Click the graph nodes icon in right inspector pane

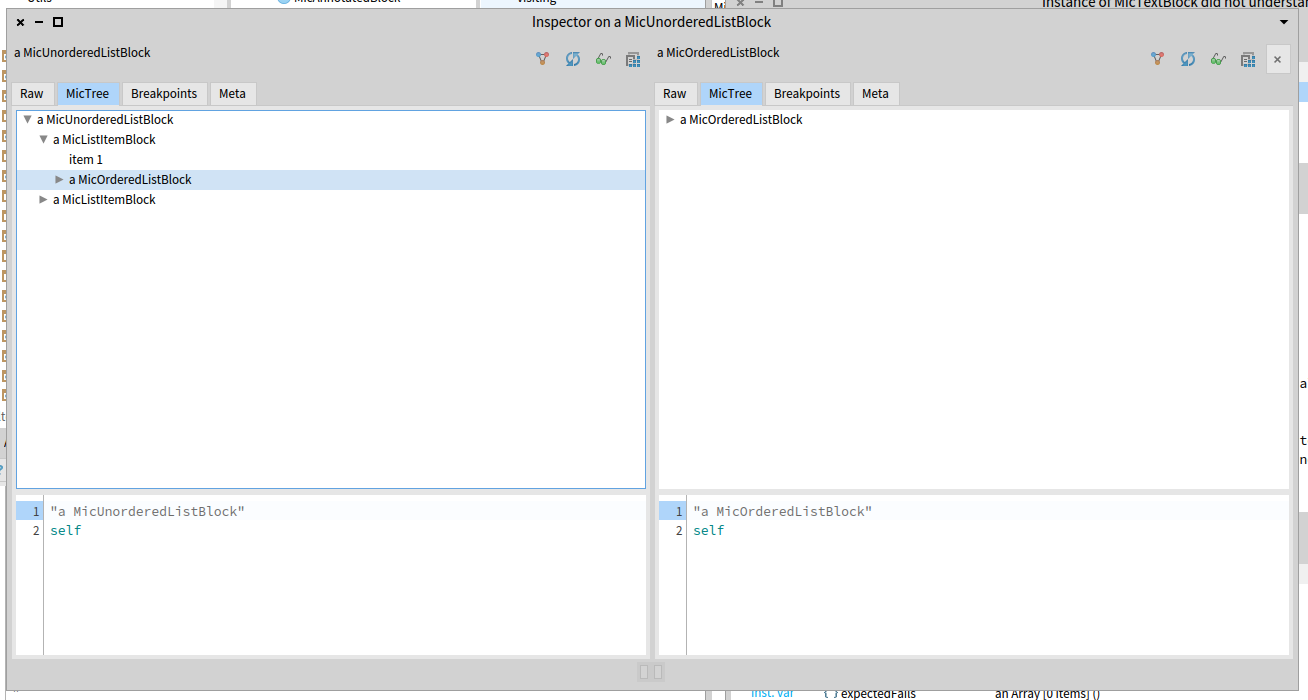click(1157, 59)
